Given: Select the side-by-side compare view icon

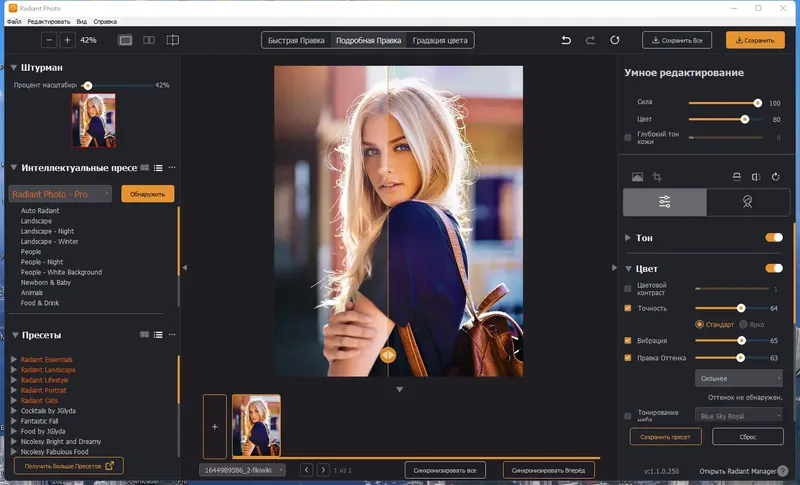Looking at the screenshot, I should (x=149, y=40).
